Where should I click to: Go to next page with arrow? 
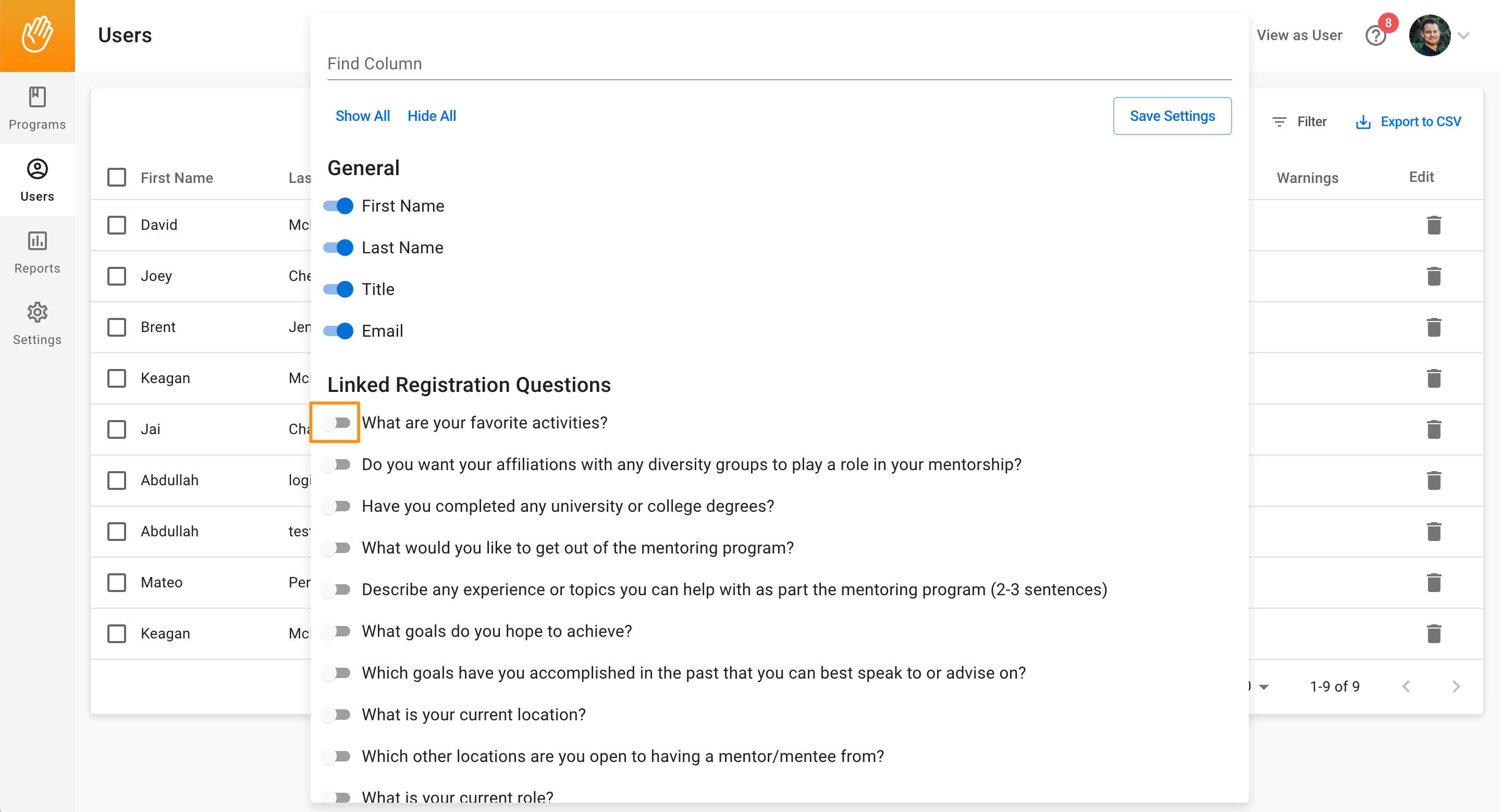point(1456,687)
